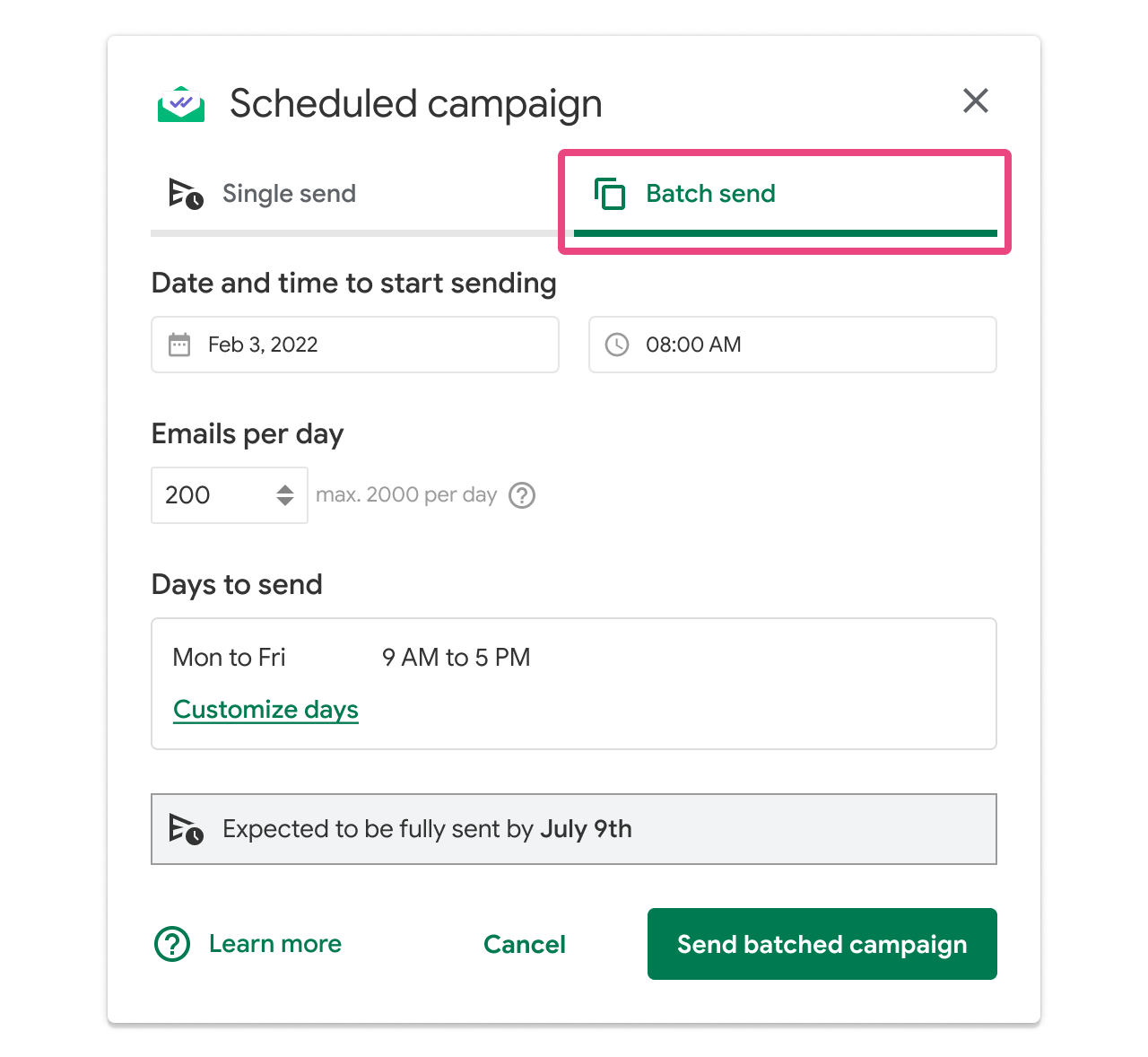Open the Customize days link
Viewport: 1148px width, 1057px height.
[265, 710]
